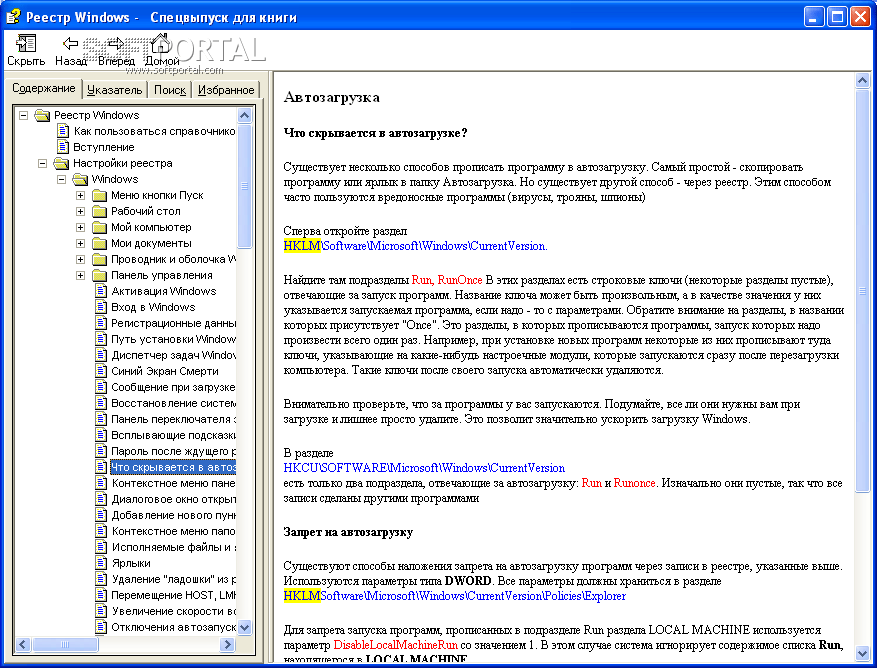Expand the Мой компьютер node

pyautogui.click(x=81, y=228)
